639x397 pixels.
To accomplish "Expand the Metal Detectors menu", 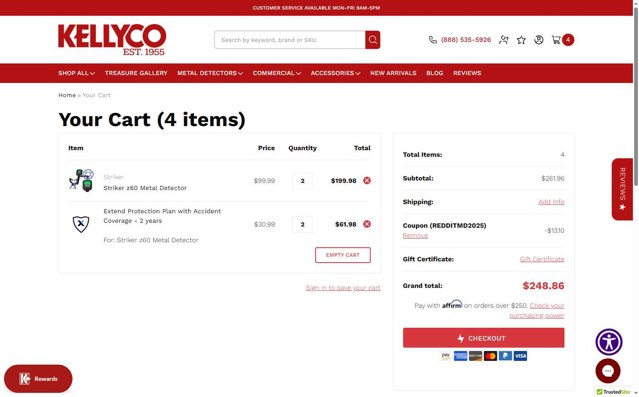I will point(210,73).
